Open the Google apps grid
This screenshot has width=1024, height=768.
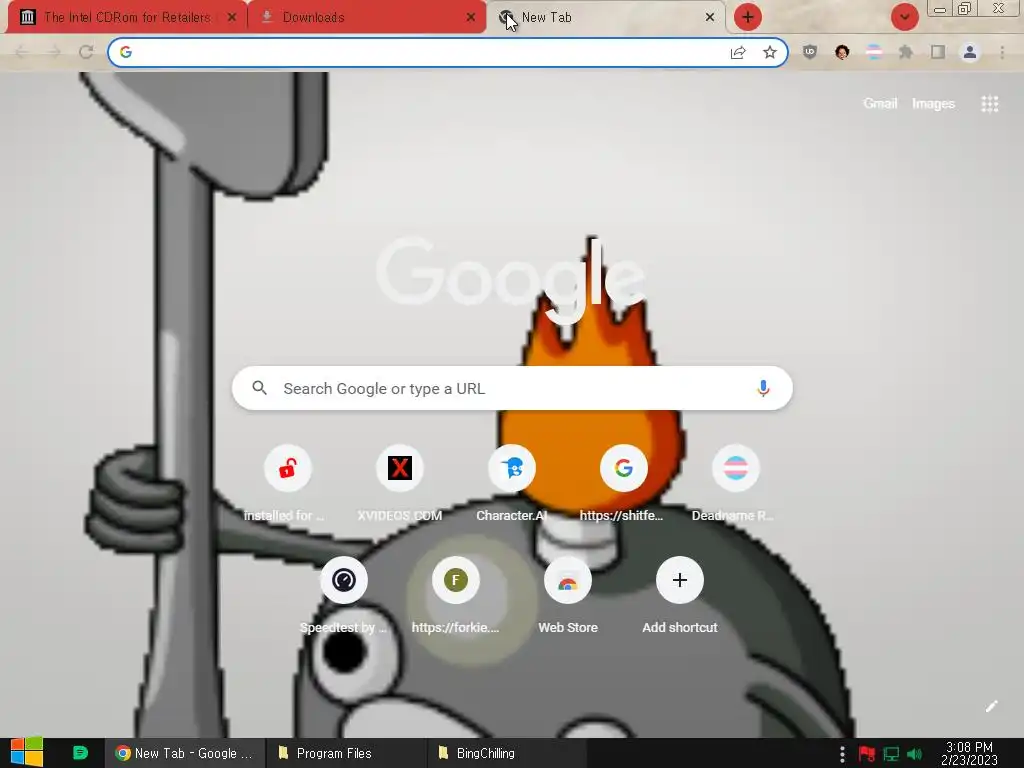pyautogui.click(x=989, y=104)
